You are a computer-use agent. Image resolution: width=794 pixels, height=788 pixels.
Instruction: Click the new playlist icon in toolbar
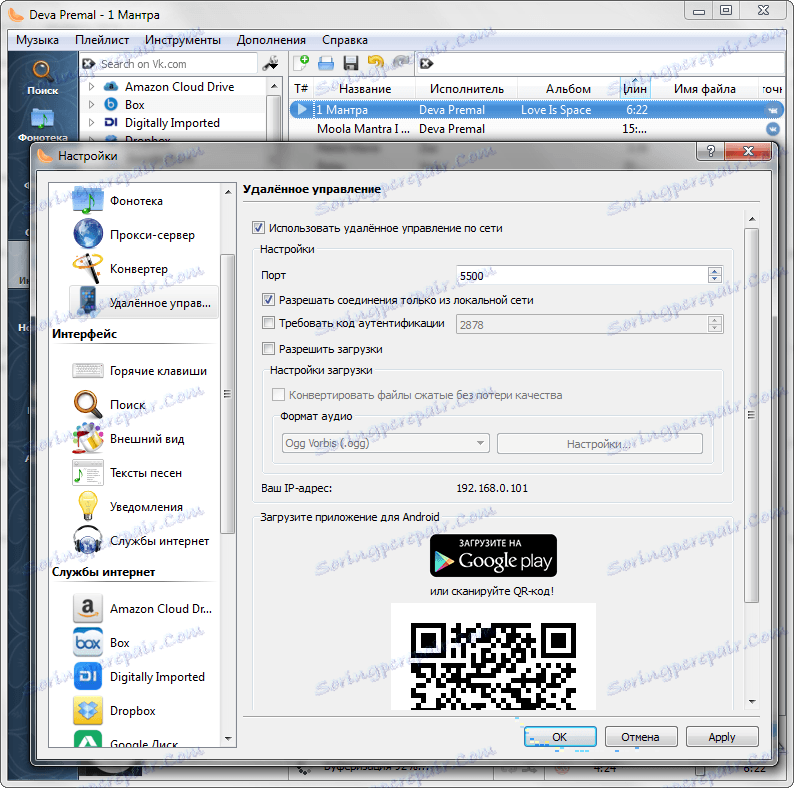[301, 63]
